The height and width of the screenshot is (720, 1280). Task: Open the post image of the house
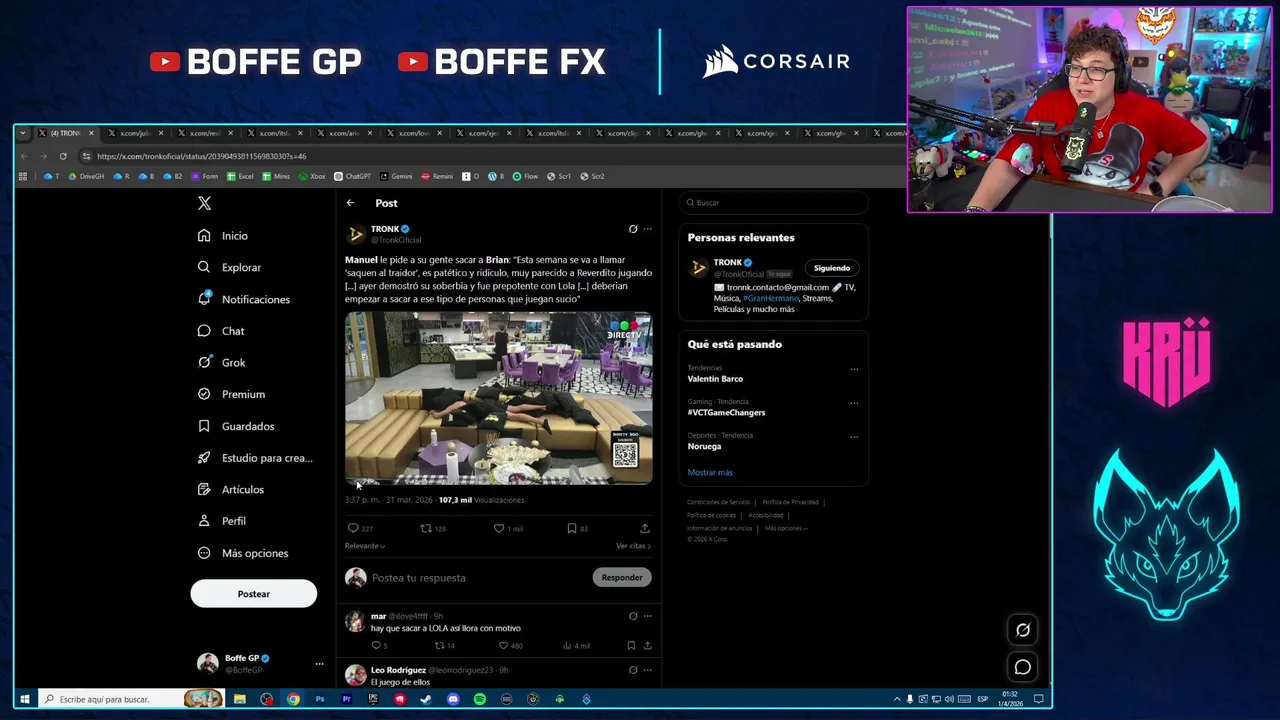click(499, 399)
